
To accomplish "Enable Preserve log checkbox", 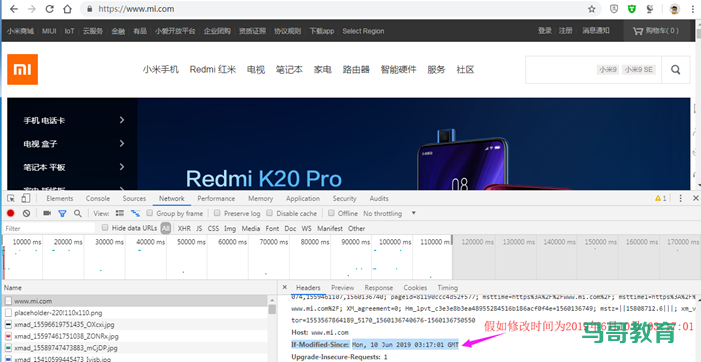I will coord(217,213).
